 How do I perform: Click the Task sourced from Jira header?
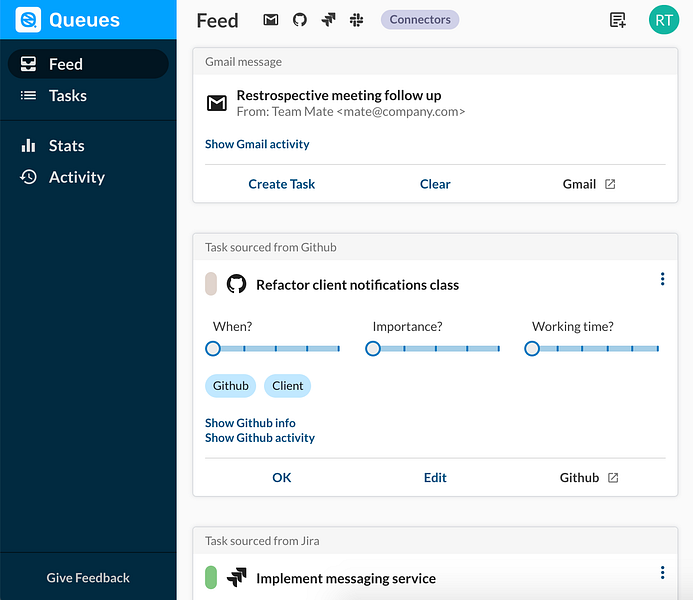[x=435, y=541]
